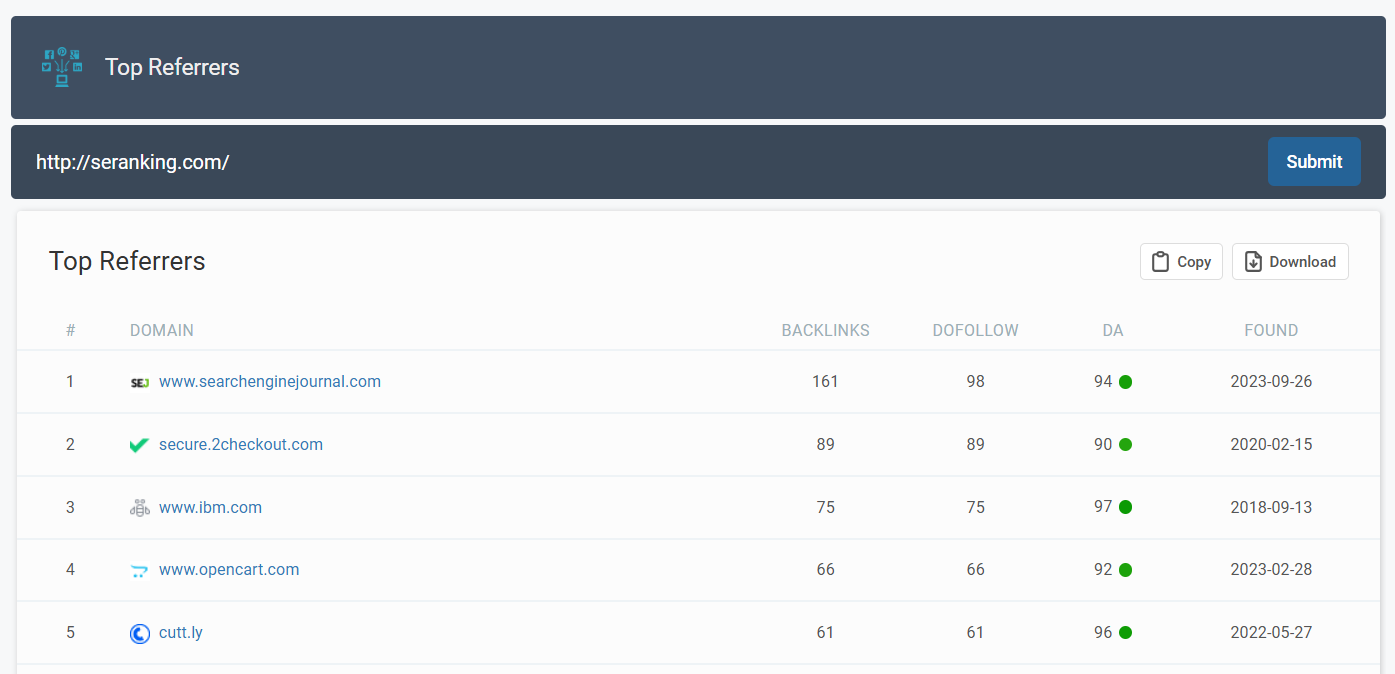Screen dimensions: 1395x674
Task: Click the OpenCart cart favicon
Action: pos(140,571)
